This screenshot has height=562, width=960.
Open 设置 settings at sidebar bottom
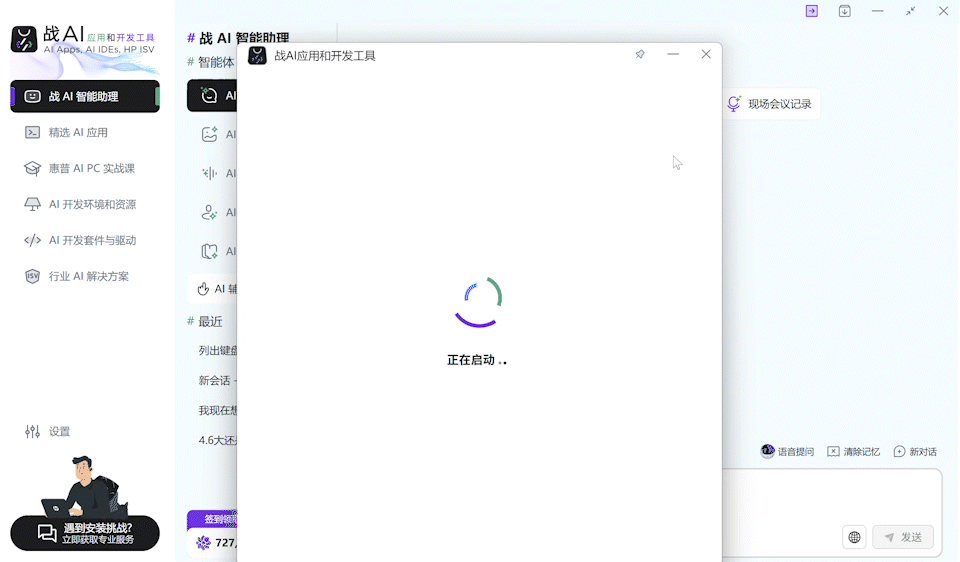tap(48, 432)
